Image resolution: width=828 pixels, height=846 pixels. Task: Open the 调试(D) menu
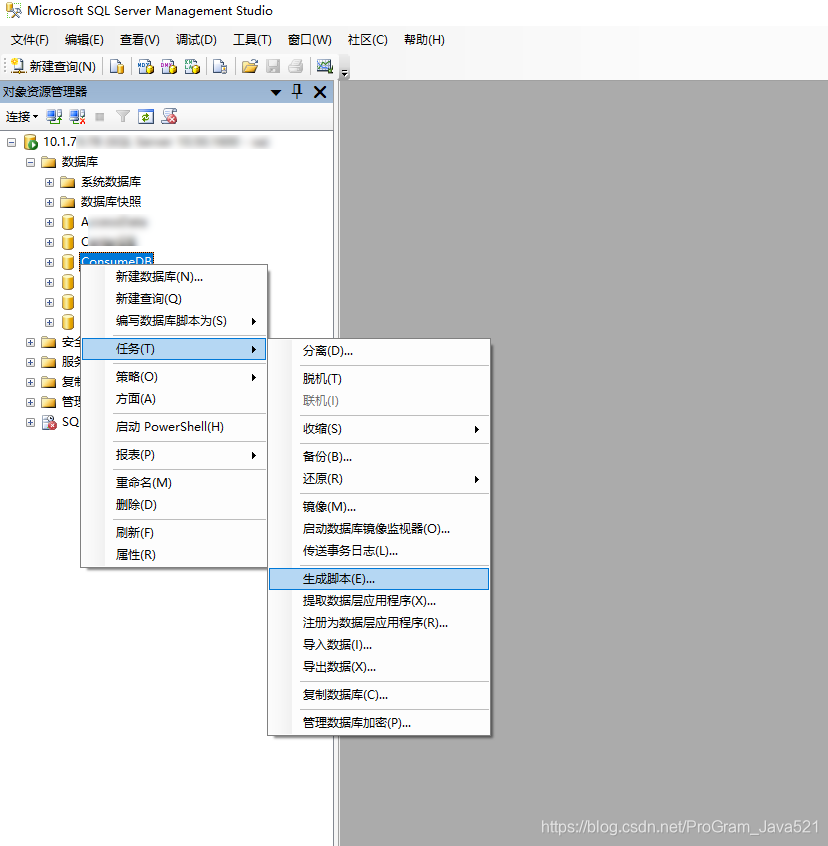(196, 40)
